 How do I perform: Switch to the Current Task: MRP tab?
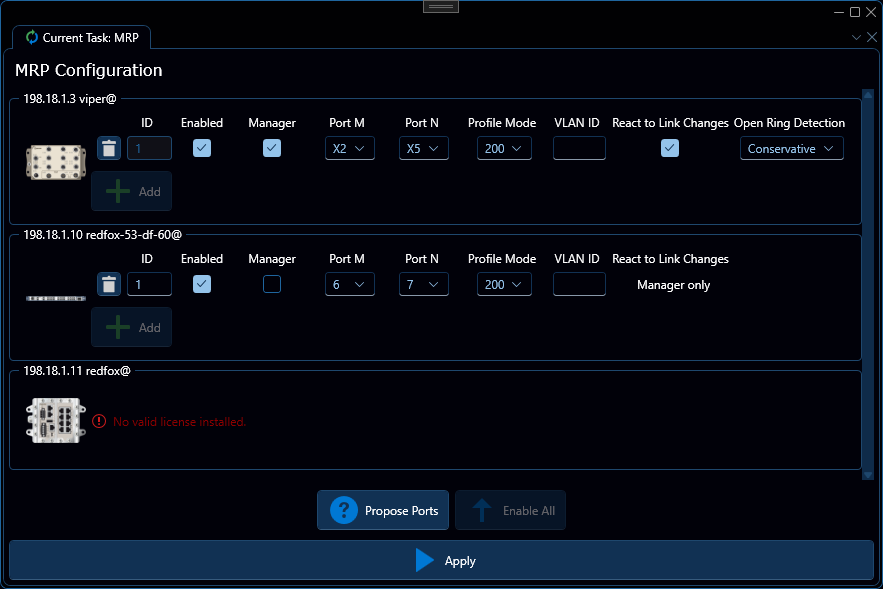[x=81, y=37]
